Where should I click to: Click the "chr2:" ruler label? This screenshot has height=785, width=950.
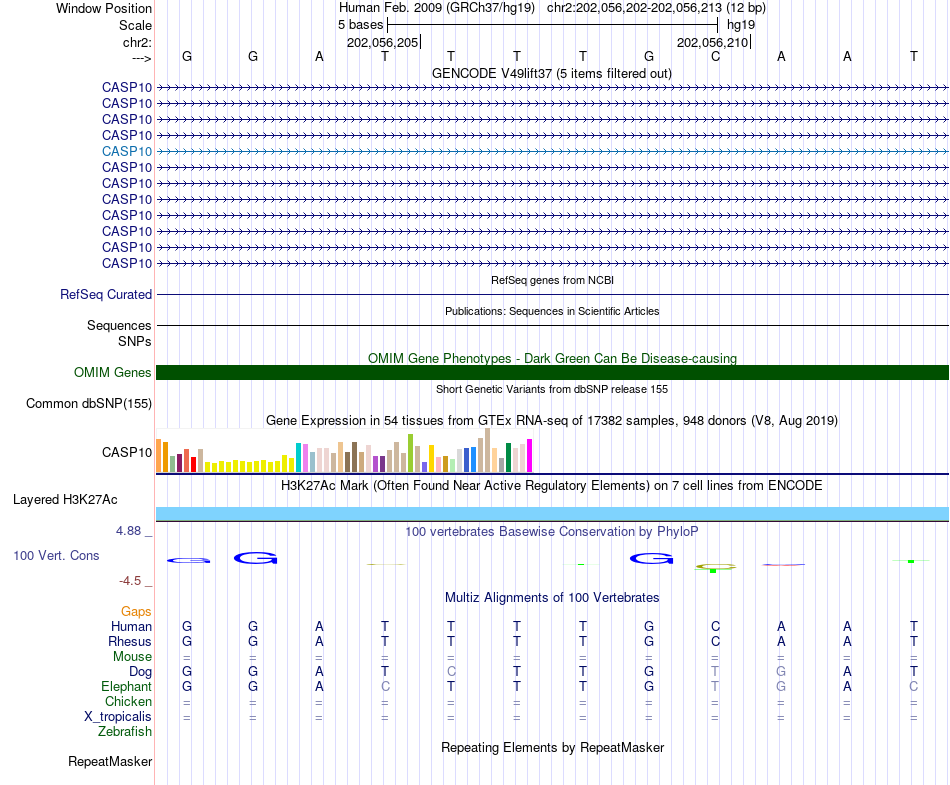pyautogui.click(x=137, y=43)
